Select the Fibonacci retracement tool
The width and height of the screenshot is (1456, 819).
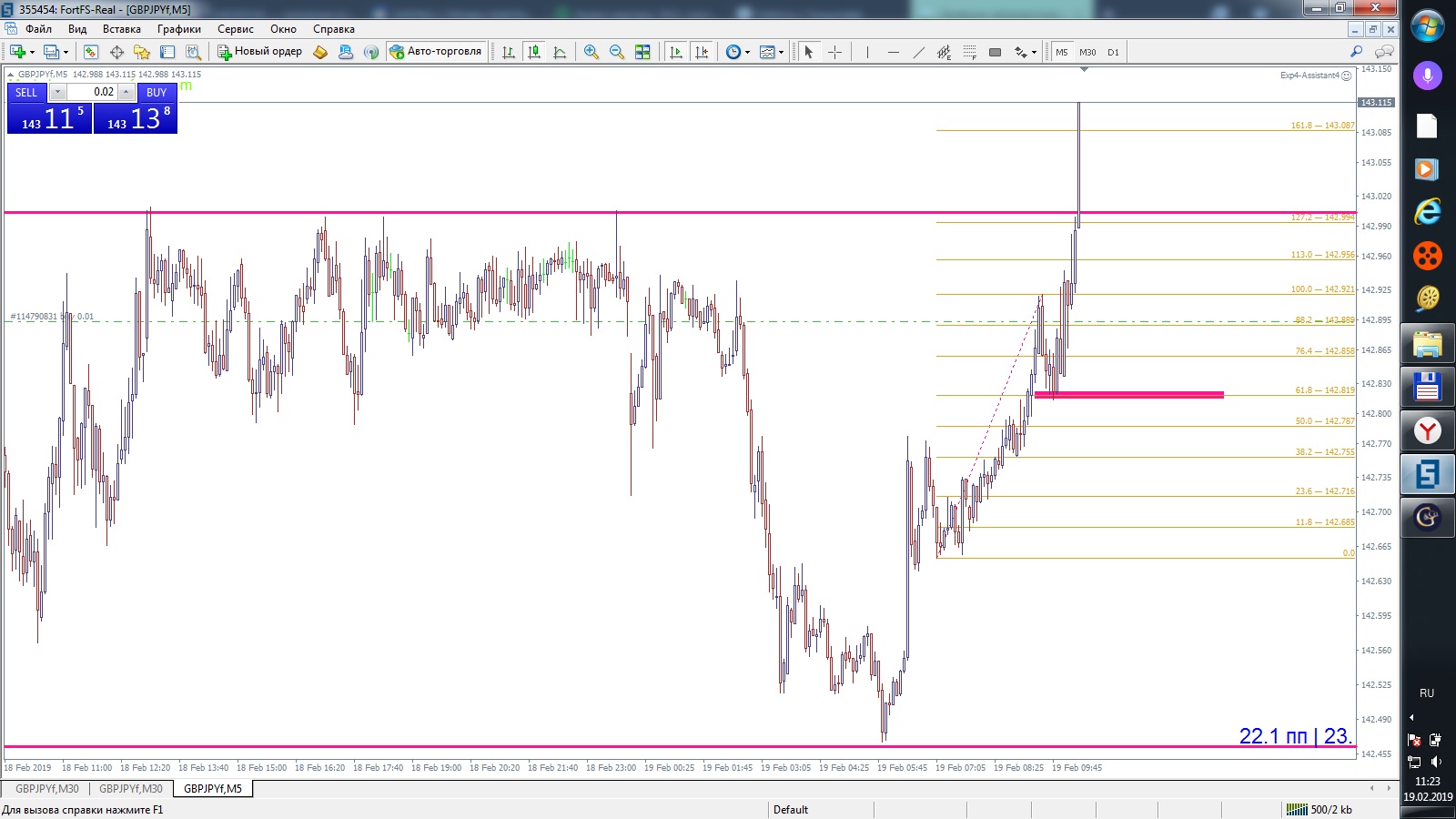tap(969, 52)
